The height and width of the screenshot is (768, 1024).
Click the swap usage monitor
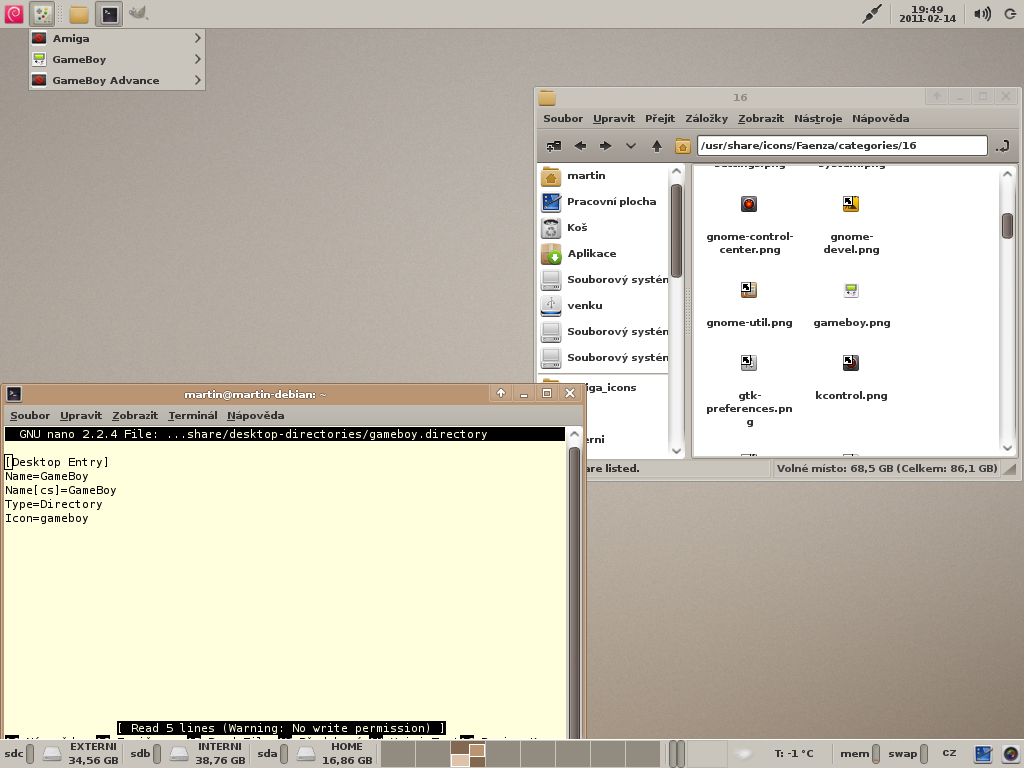pos(908,754)
